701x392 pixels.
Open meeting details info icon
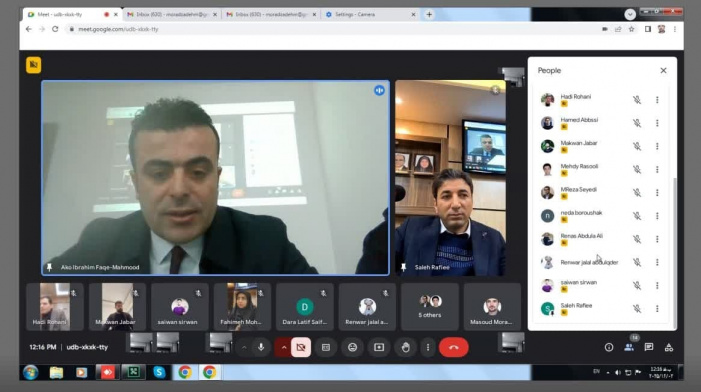[608, 347]
